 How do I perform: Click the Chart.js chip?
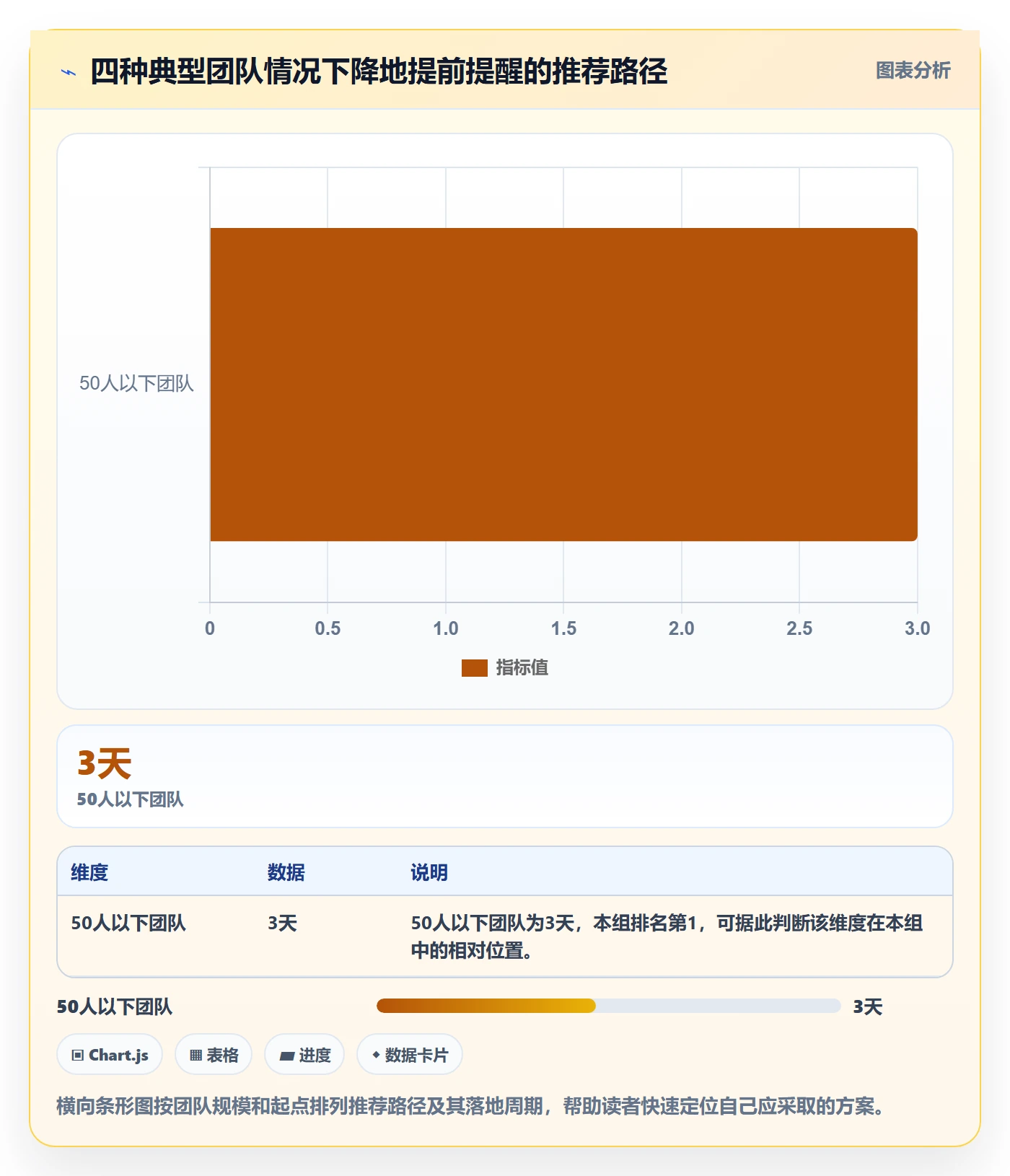(110, 1055)
